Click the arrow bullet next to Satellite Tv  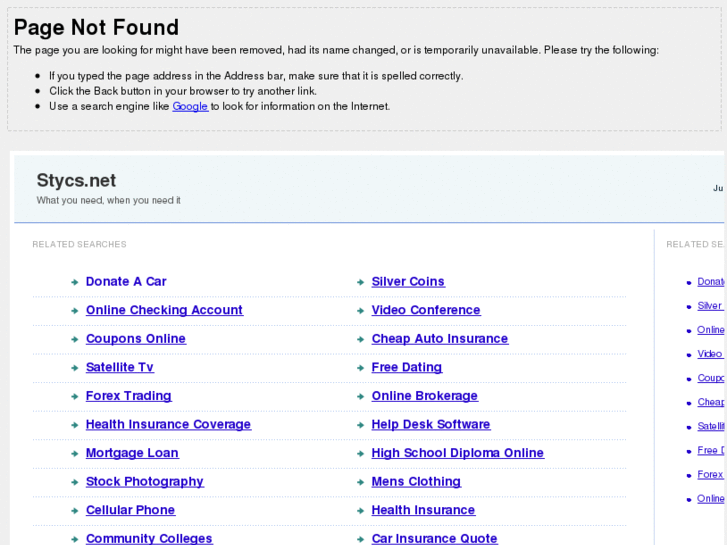click(x=75, y=368)
